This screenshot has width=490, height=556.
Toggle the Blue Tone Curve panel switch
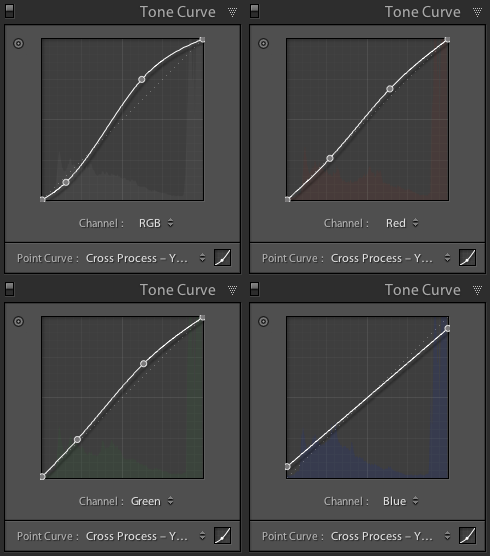tap(255, 289)
